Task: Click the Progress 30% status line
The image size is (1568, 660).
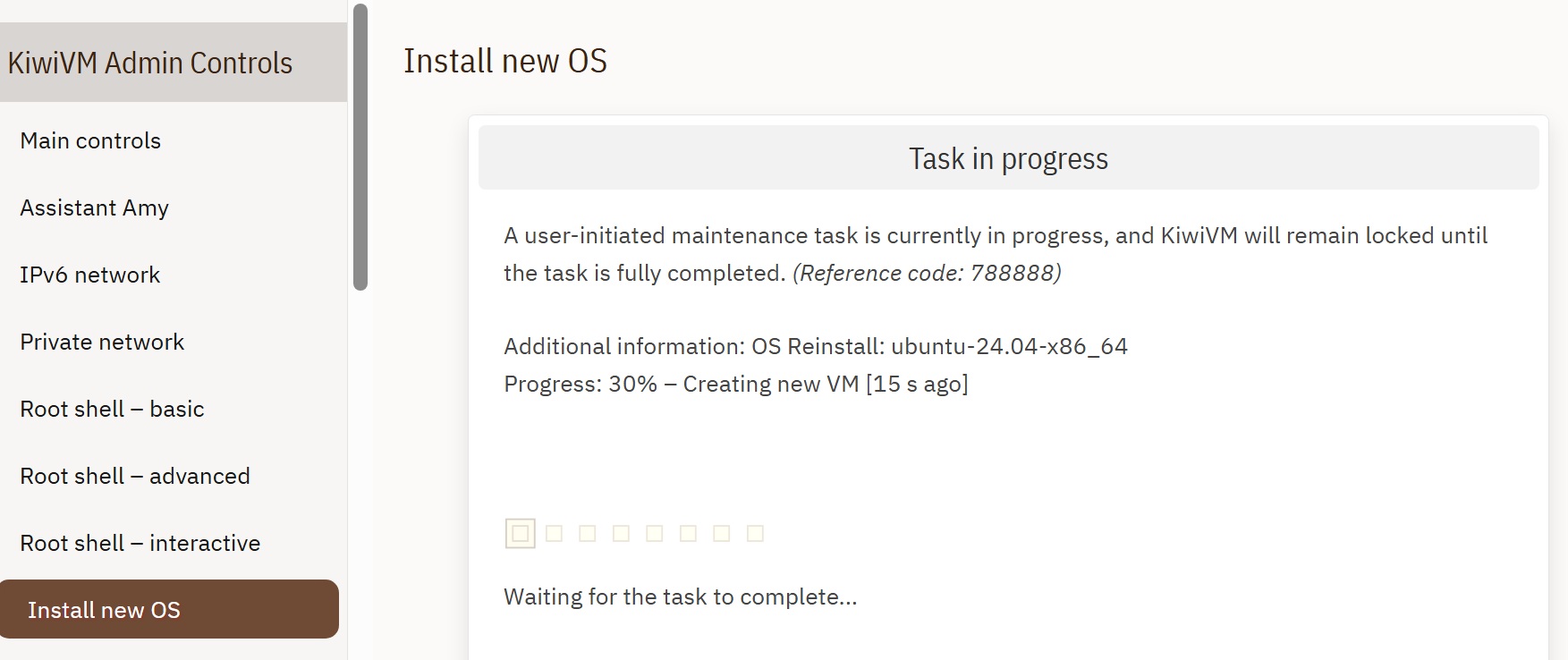Action: (735, 384)
